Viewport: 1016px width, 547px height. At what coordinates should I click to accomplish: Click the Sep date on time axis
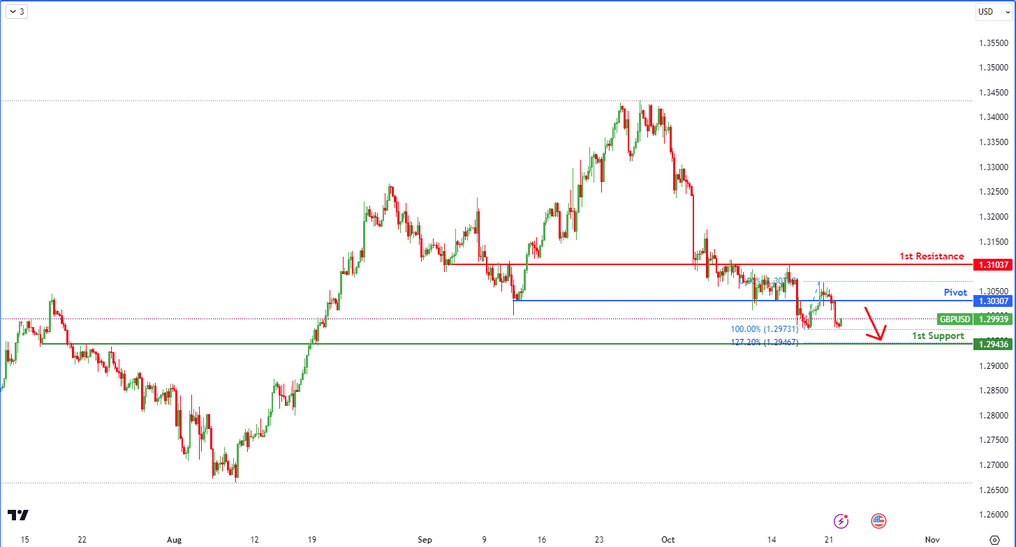point(424,540)
